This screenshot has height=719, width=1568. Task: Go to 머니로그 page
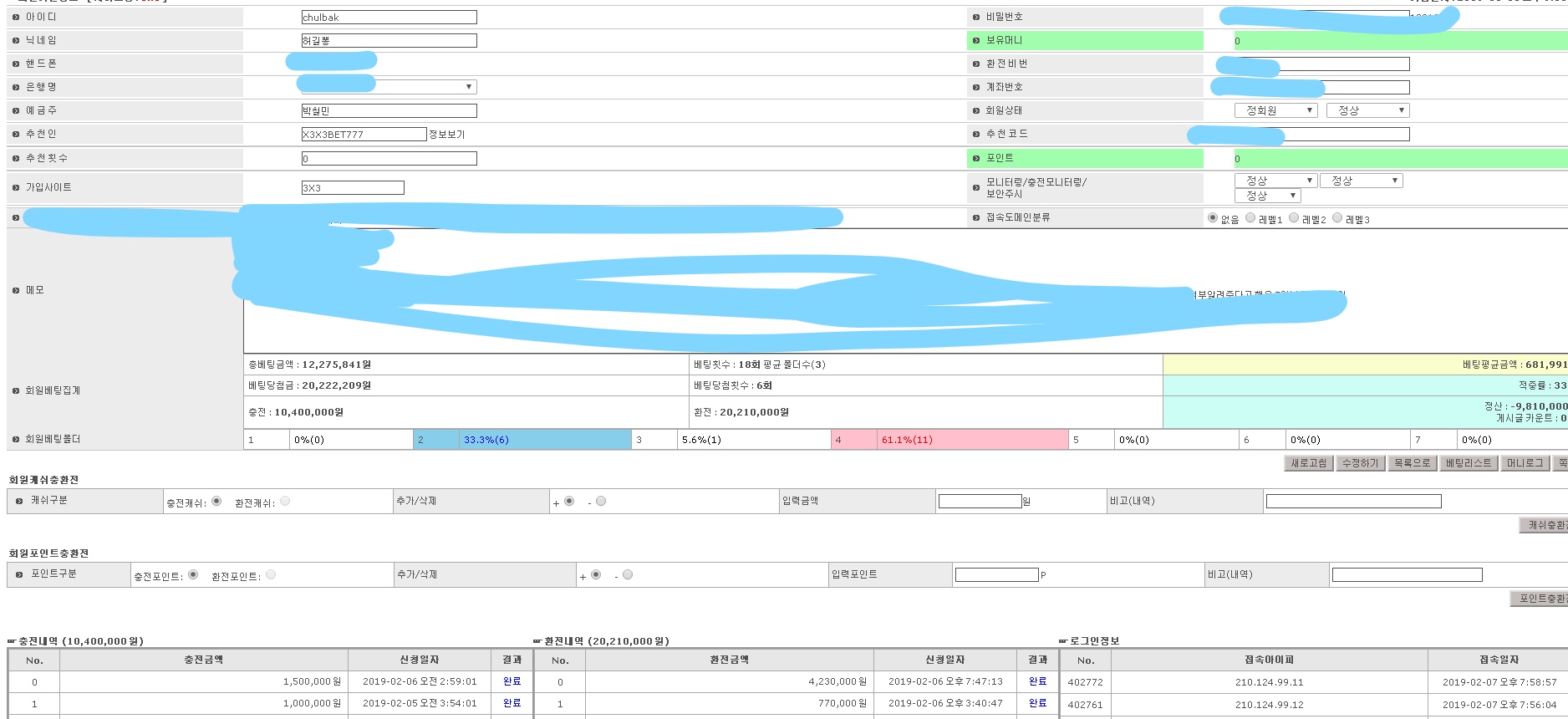click(1525, 463)
